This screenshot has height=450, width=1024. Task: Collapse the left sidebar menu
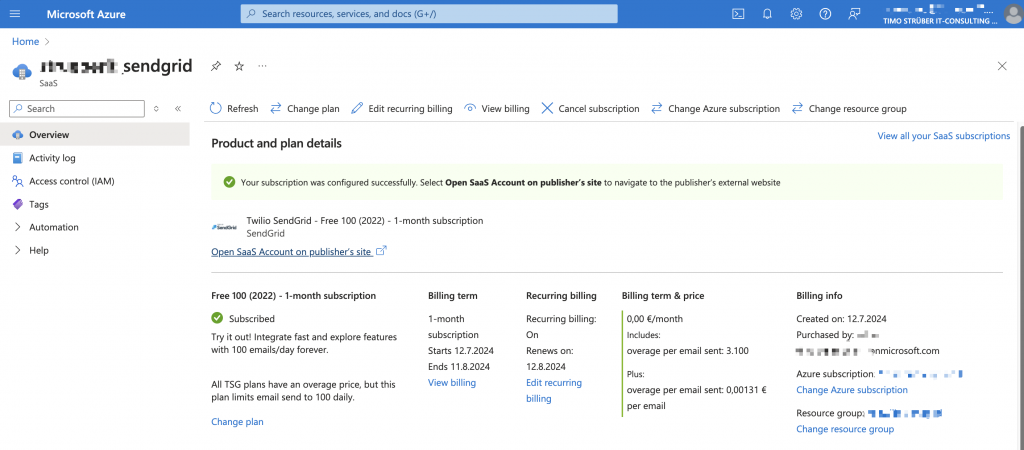point(177,108)
